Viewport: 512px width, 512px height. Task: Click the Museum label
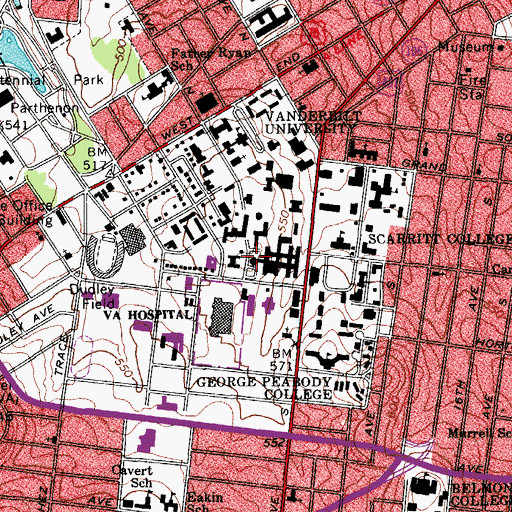click(466, 47)
